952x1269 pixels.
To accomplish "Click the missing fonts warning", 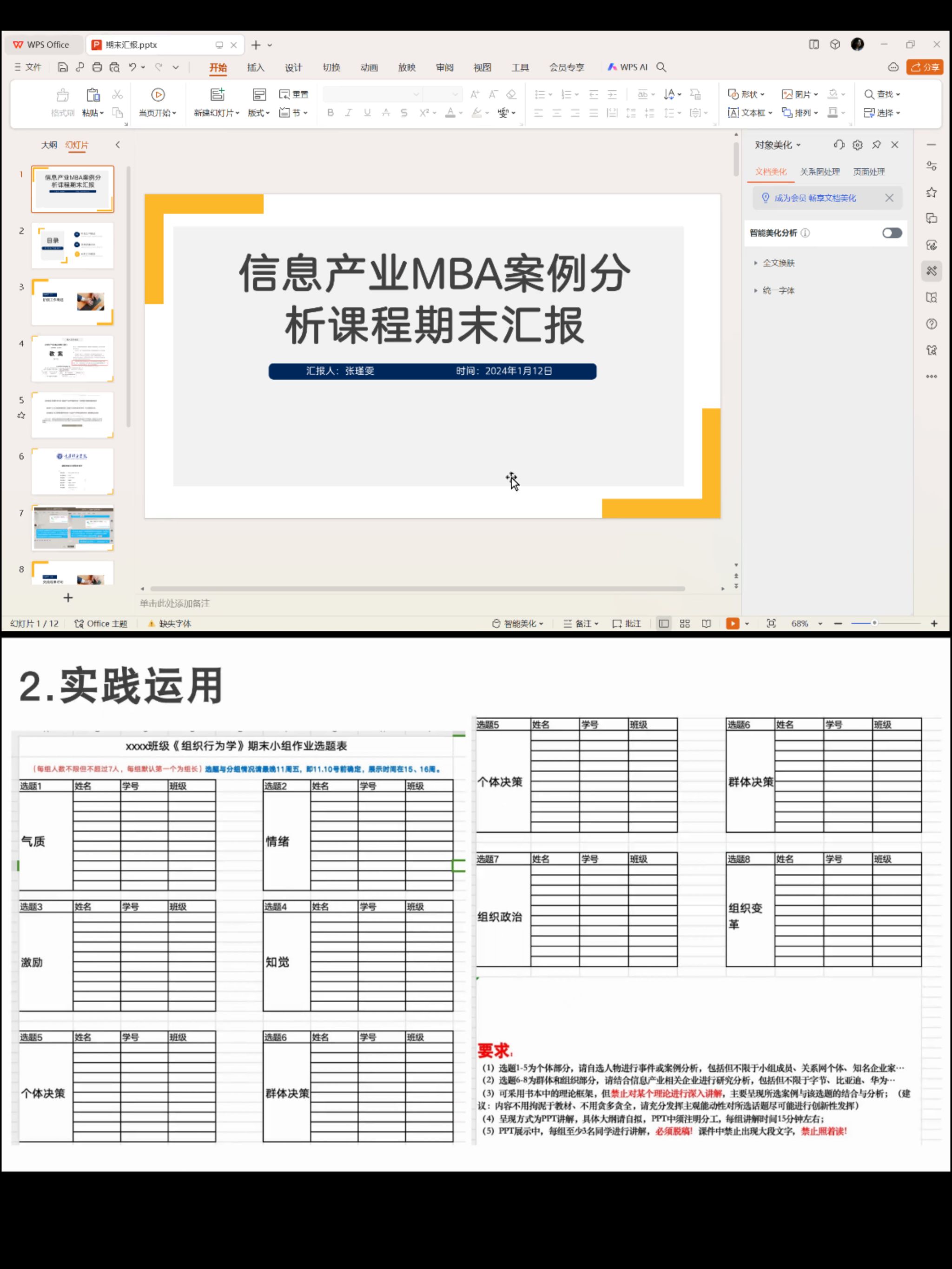I will pos(169,624).
